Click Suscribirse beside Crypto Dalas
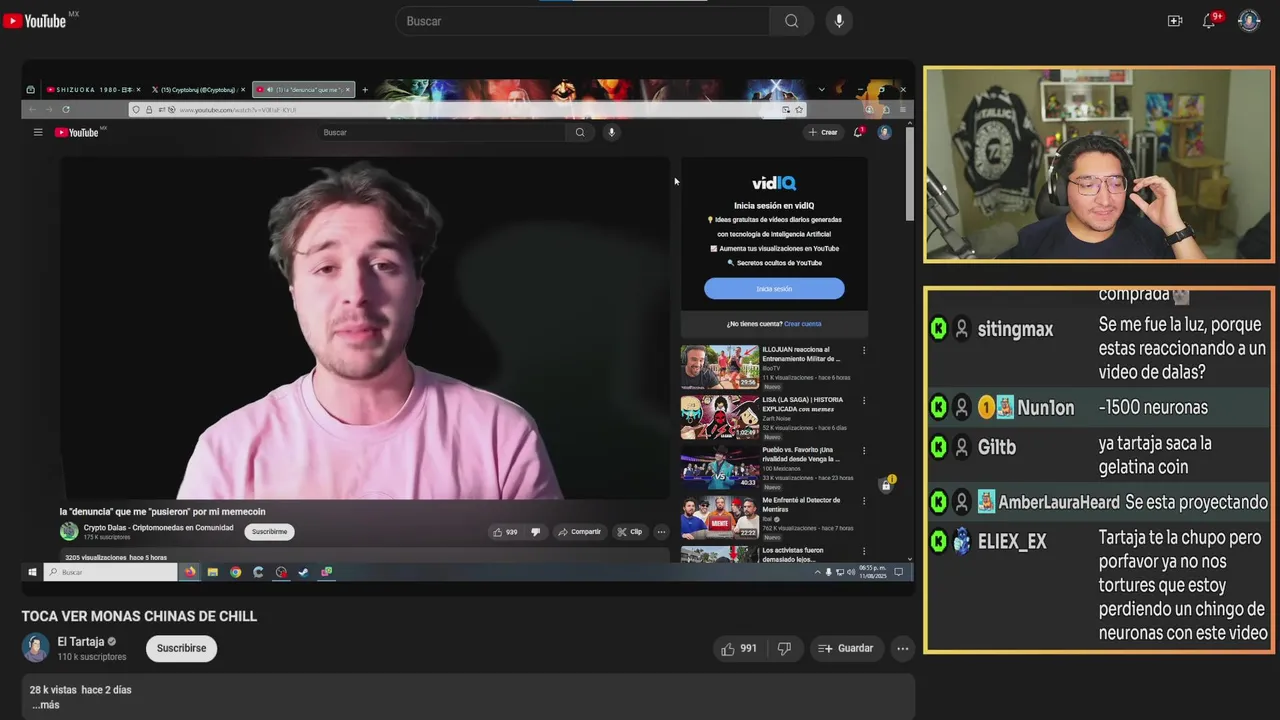Viewport: 1280px width, 720px height. (x=269, y=532)
